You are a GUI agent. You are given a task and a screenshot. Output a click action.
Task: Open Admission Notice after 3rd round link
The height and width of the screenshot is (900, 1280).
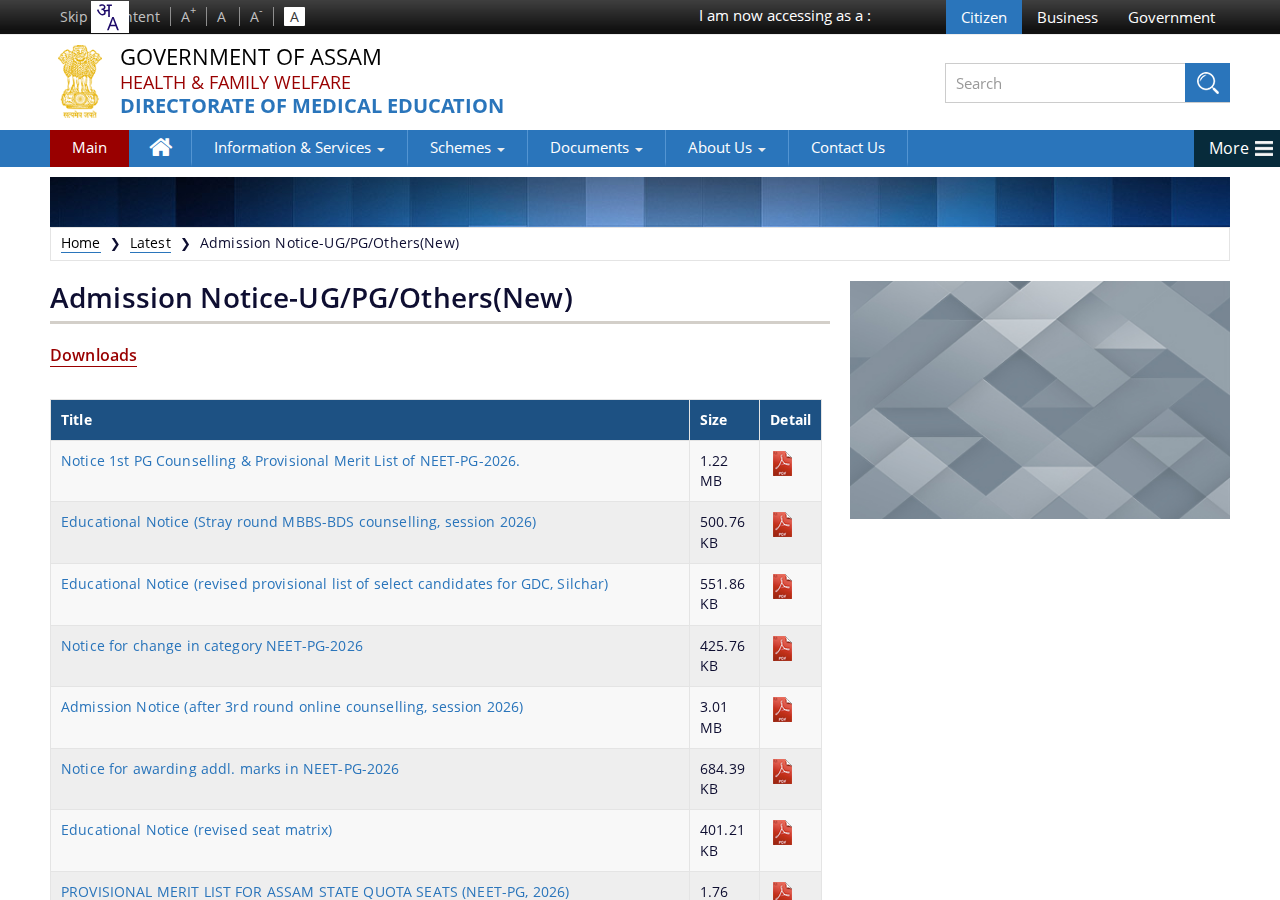coord(292,707)
